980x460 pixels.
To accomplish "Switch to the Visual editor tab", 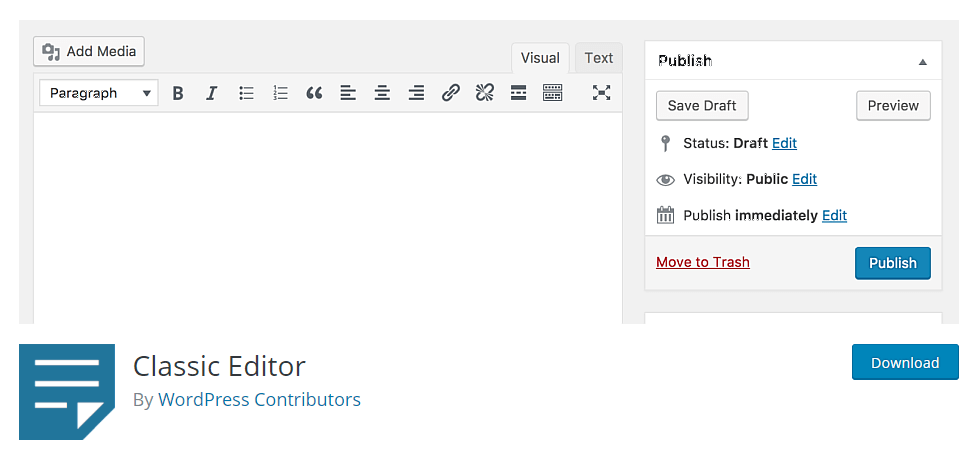I will tap(540, 58).
